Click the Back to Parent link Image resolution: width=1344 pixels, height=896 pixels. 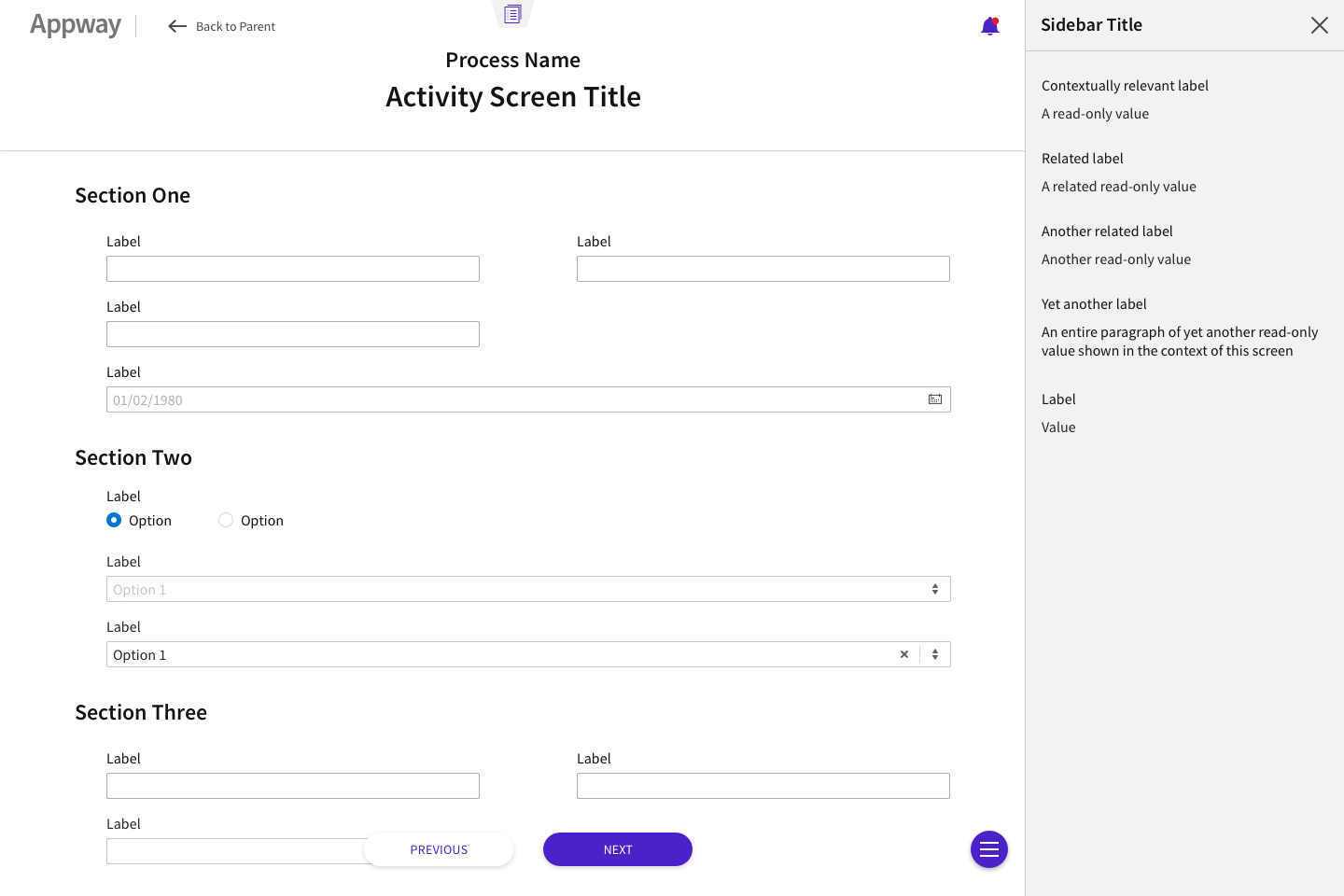tap(235, 26)
